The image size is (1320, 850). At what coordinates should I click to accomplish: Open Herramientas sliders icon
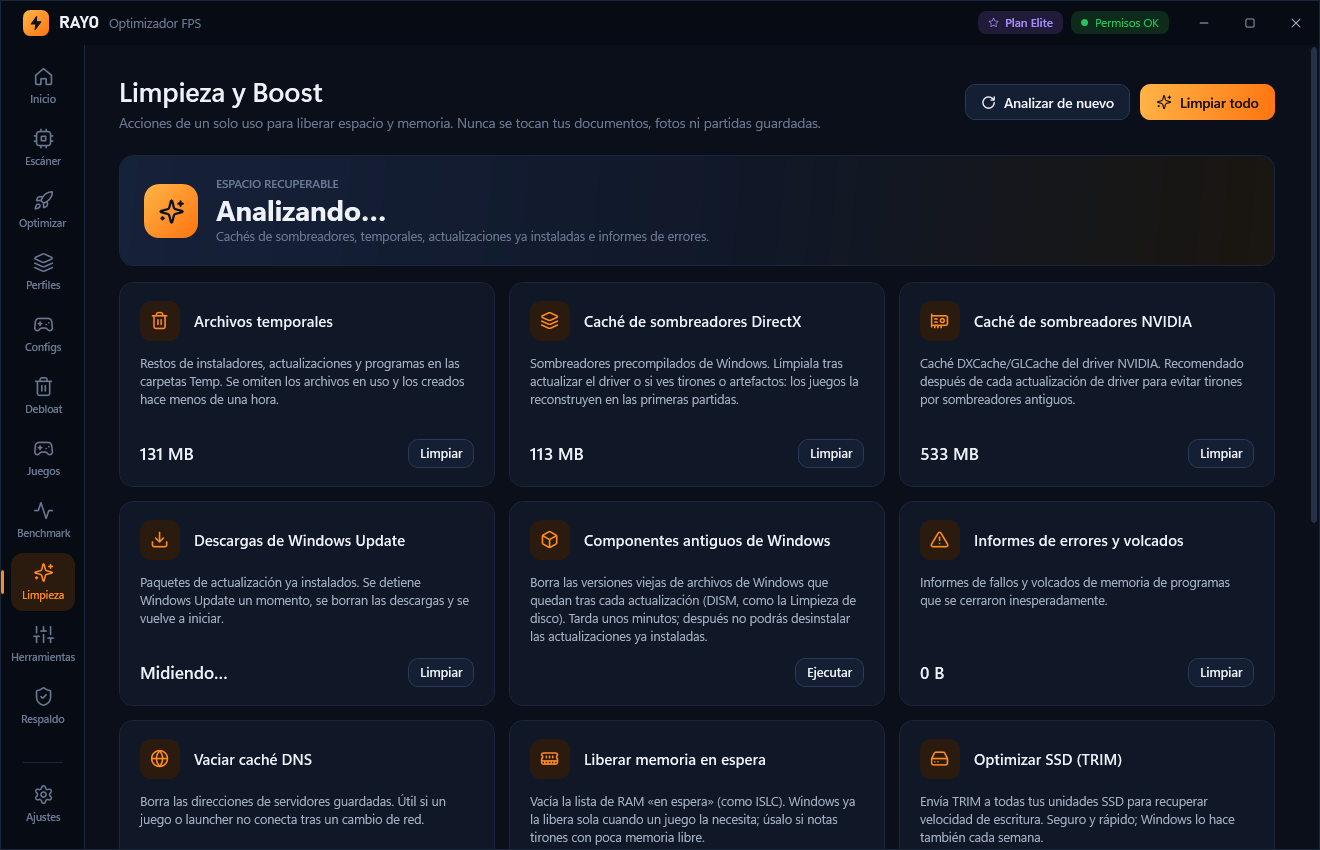pos(43,635)
